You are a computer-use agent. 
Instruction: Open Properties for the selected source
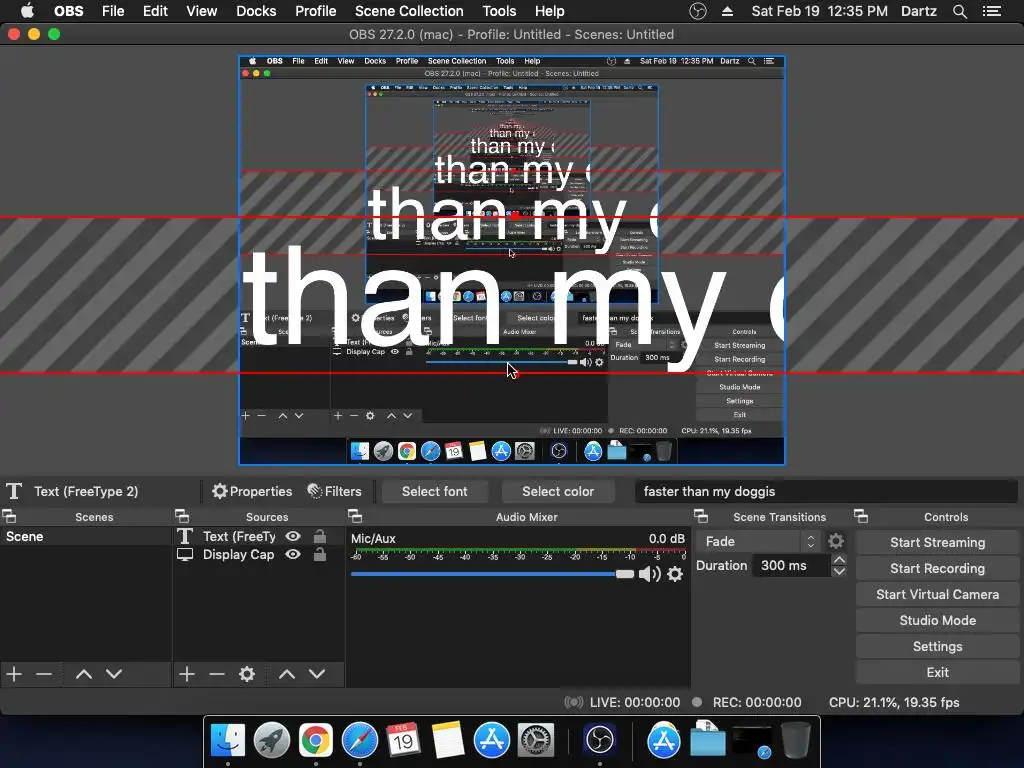(252, 491)
